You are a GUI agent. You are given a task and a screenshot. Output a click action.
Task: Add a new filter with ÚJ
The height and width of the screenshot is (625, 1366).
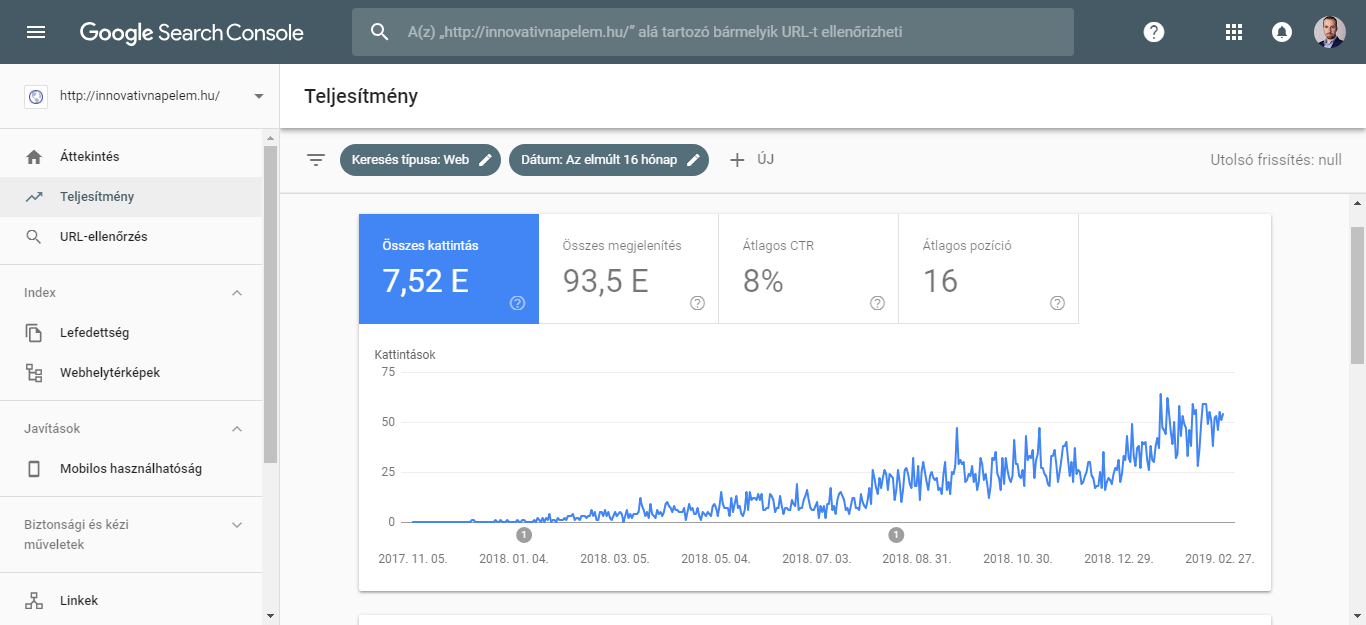click(x=751, y=160)
